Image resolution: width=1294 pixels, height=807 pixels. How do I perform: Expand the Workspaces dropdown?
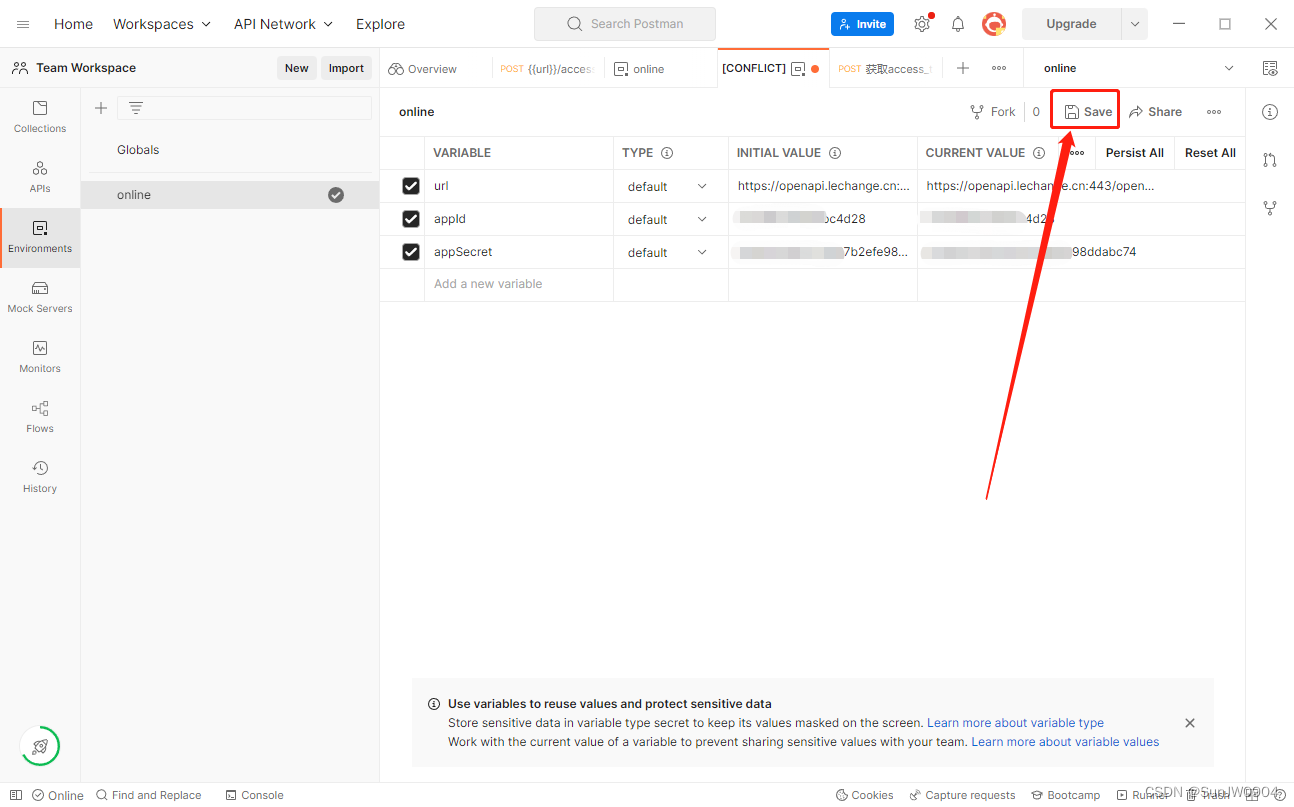coord(162,24)
